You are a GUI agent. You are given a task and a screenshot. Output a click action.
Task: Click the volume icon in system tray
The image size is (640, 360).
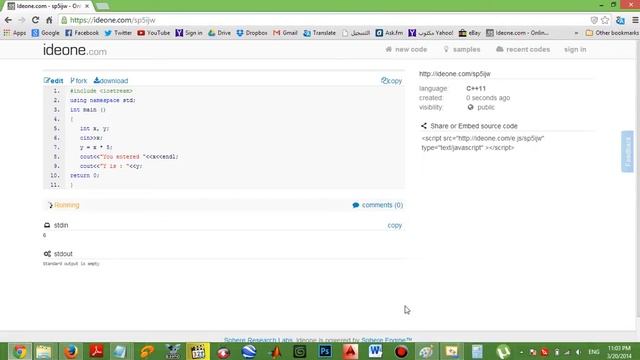[x=578, y=352]
